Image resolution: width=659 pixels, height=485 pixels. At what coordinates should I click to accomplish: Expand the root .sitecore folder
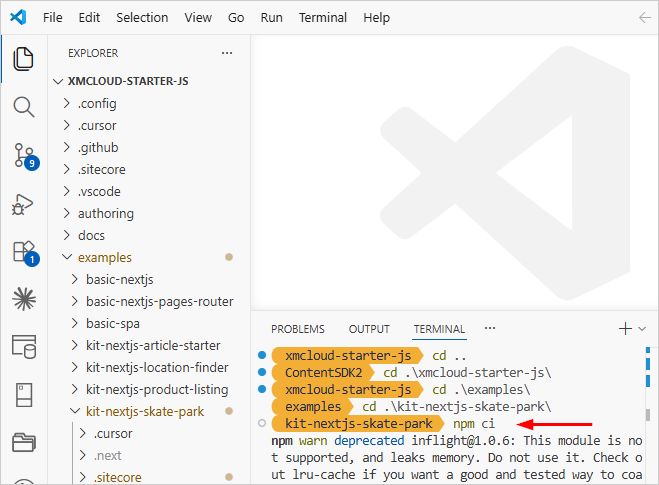tap(149, 169)
